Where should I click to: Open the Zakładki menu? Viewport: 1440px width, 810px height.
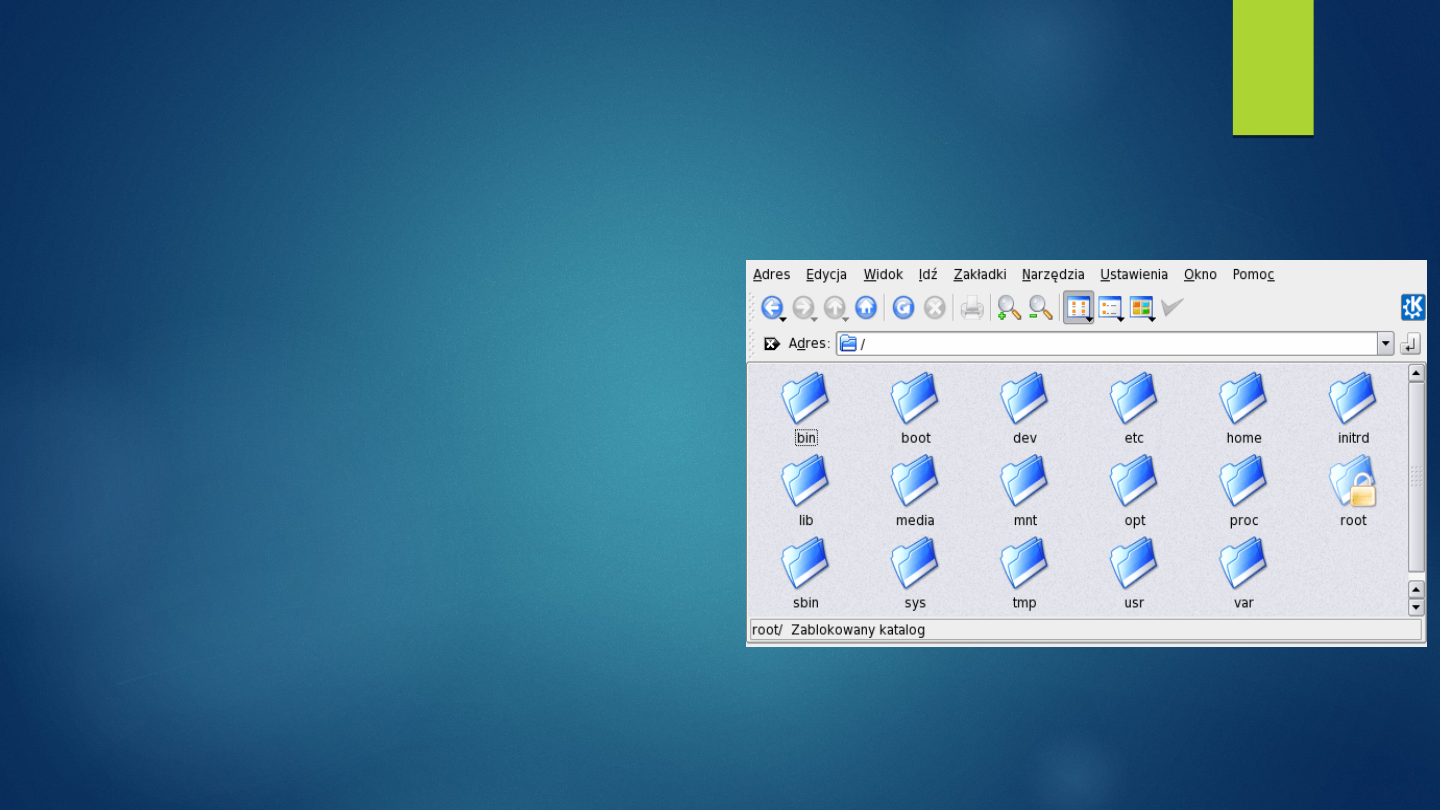[980, 274]
